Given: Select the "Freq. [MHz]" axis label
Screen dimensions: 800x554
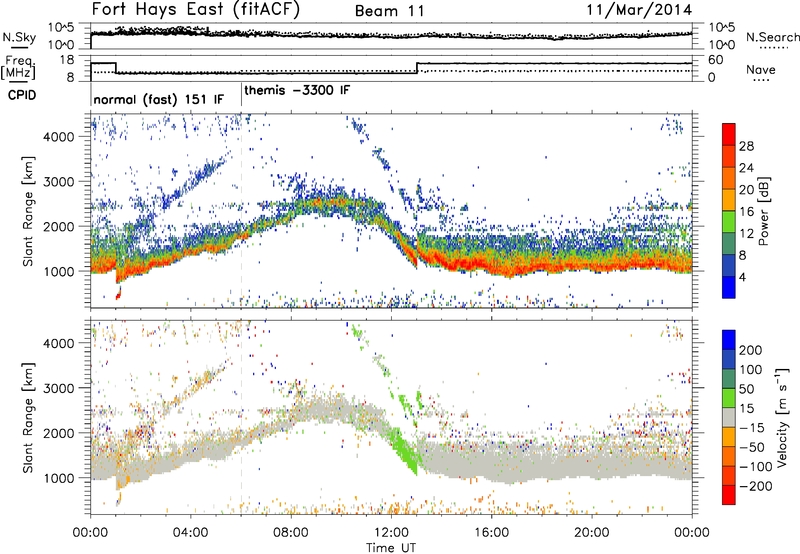Looking at the screenshot, I should pos(19,68).
